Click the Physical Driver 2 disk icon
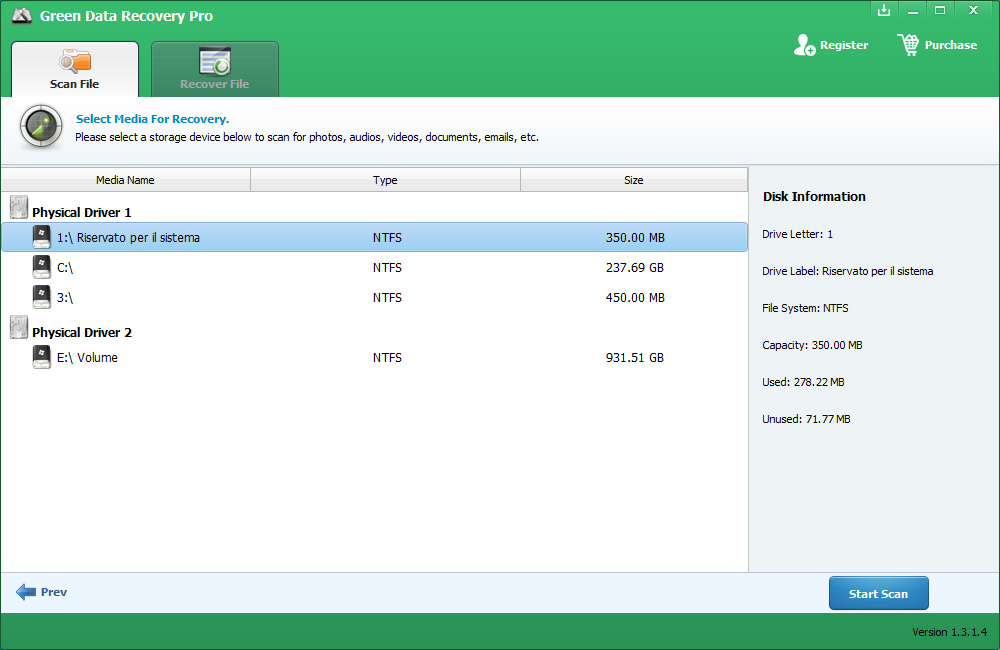This screenshot has height=650, width=1000. [19, 328]
